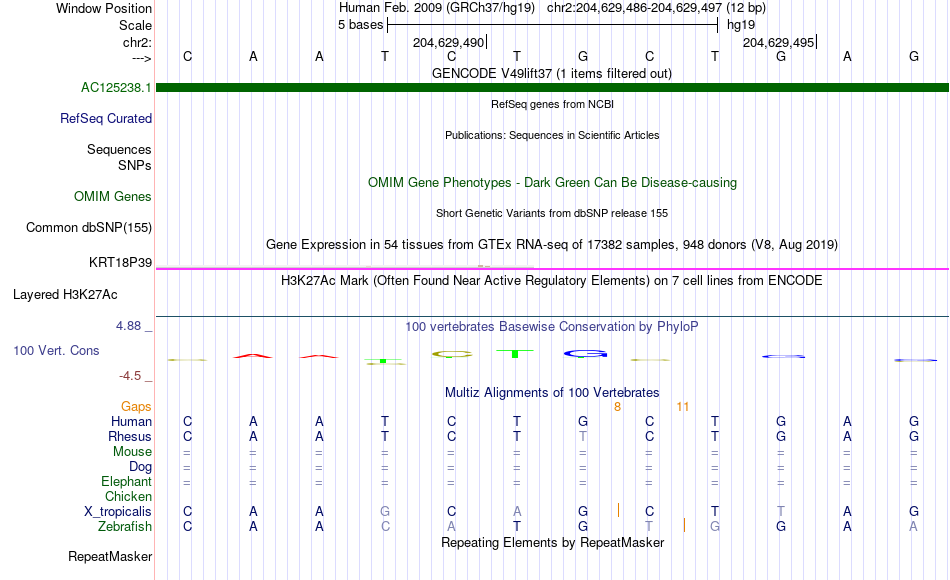
Task: Click the 5 bases scale label
Action: point(360,25)
